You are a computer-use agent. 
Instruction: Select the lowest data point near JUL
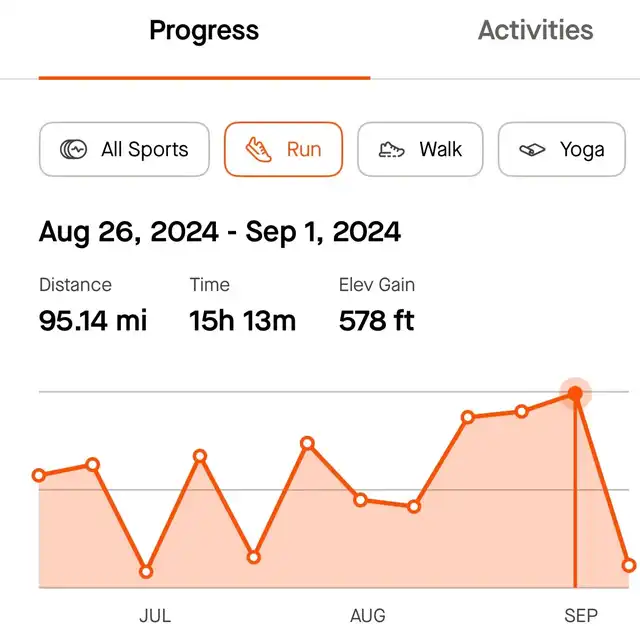[146, 572]
